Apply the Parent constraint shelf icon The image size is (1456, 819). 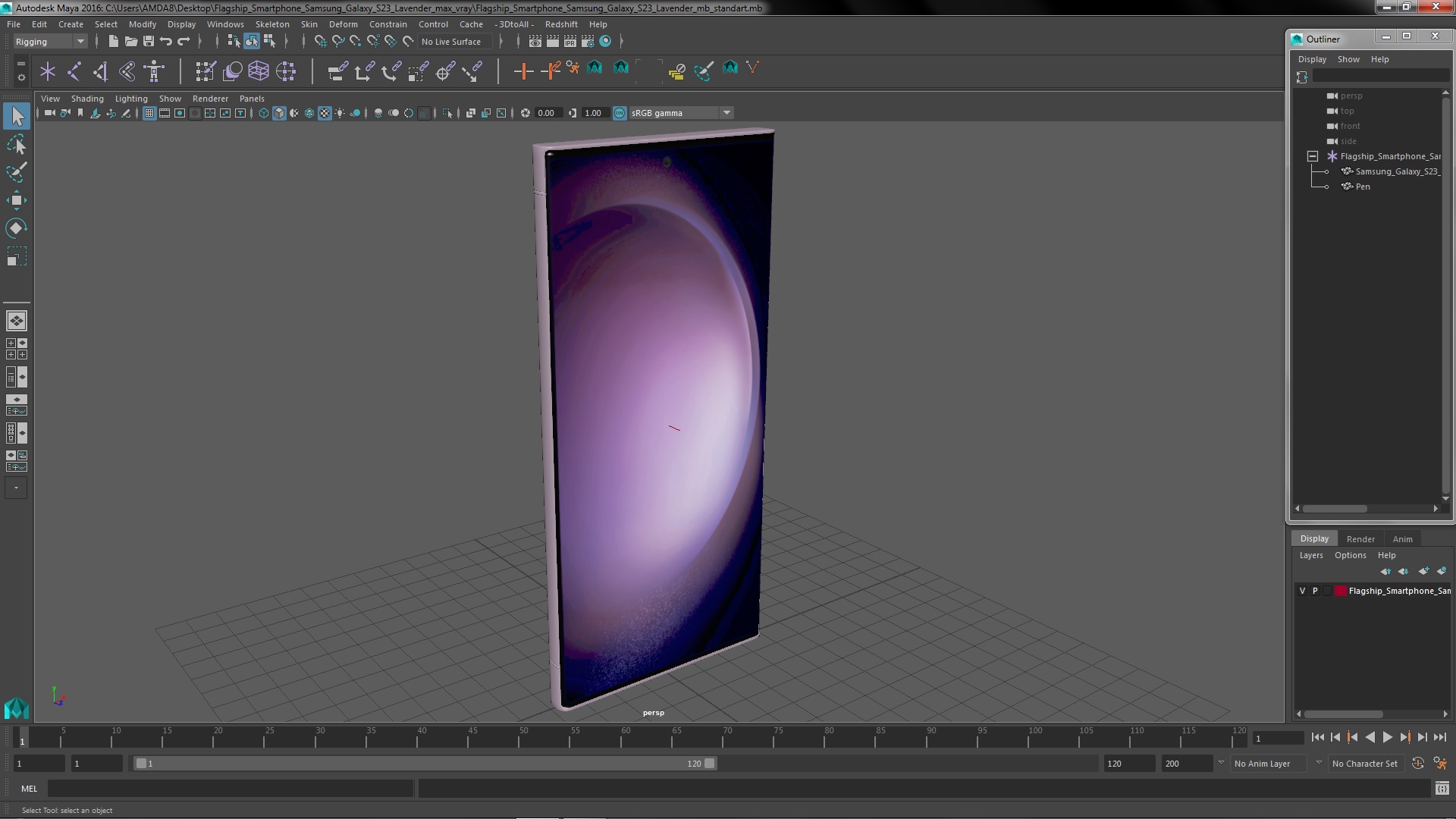pyautogui.click(x=337, y=71)
